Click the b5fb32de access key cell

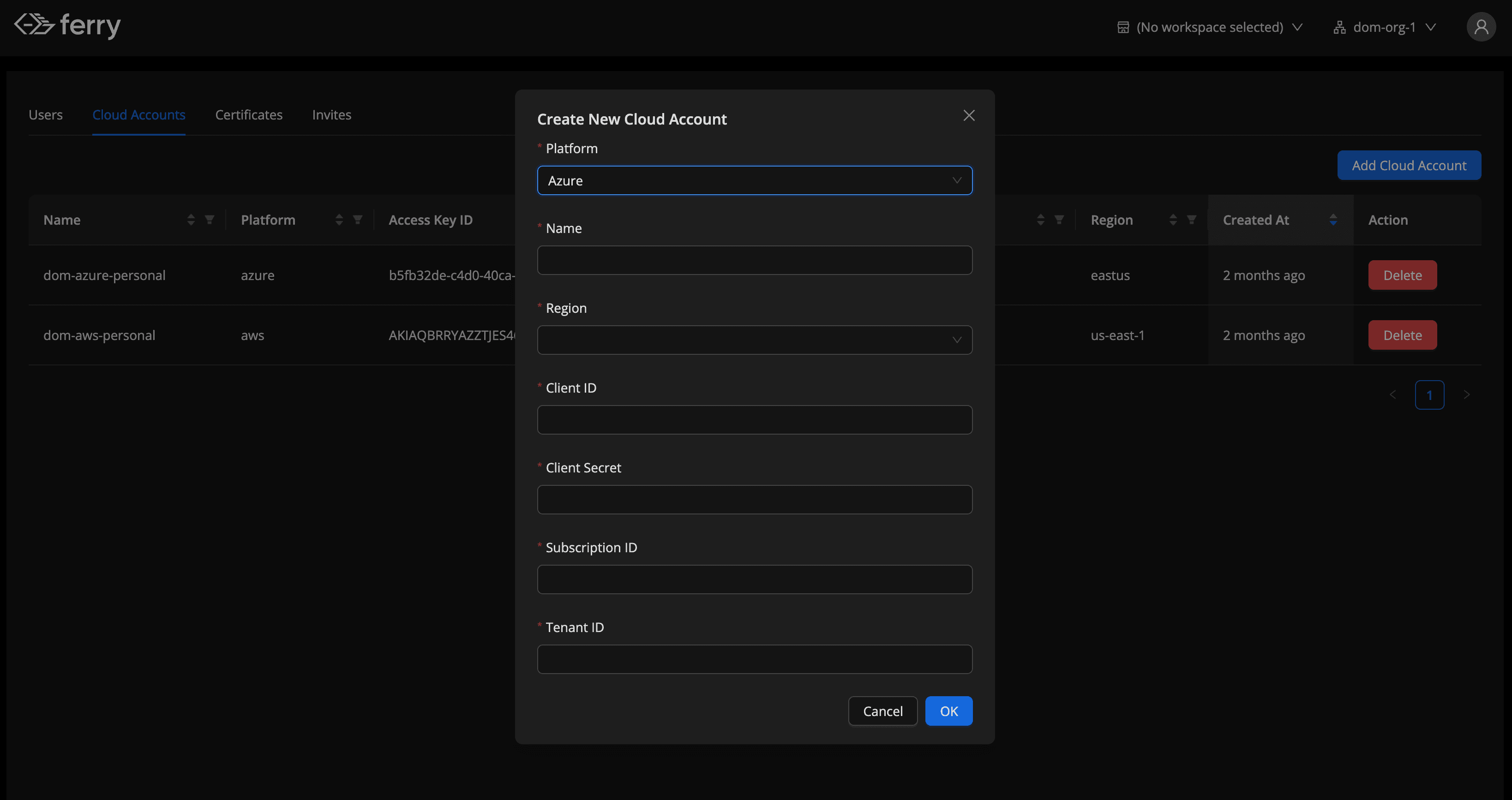point(452,275)
